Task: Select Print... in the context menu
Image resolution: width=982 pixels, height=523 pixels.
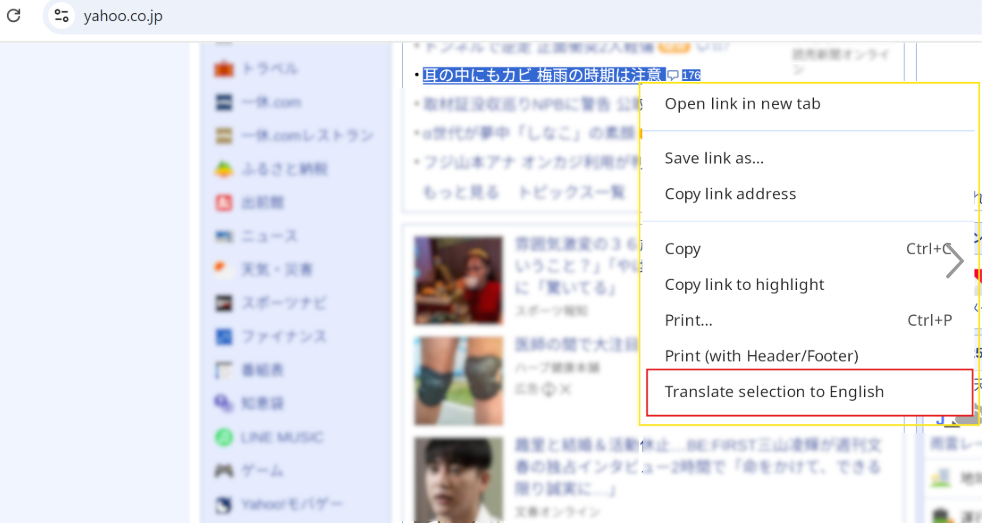Action: [x=688, y=321]
